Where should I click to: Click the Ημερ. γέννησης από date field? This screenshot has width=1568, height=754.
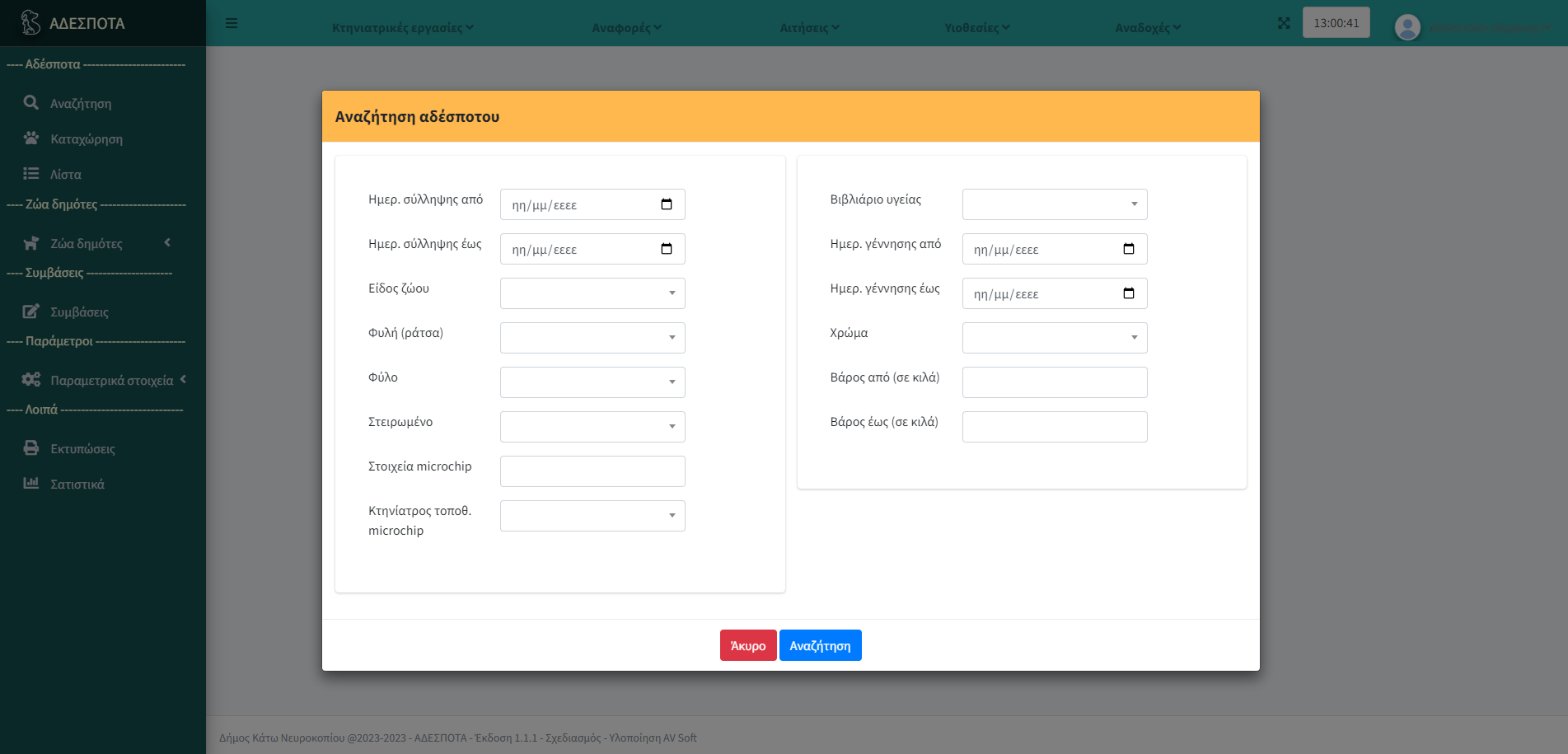coord(1055,249)
